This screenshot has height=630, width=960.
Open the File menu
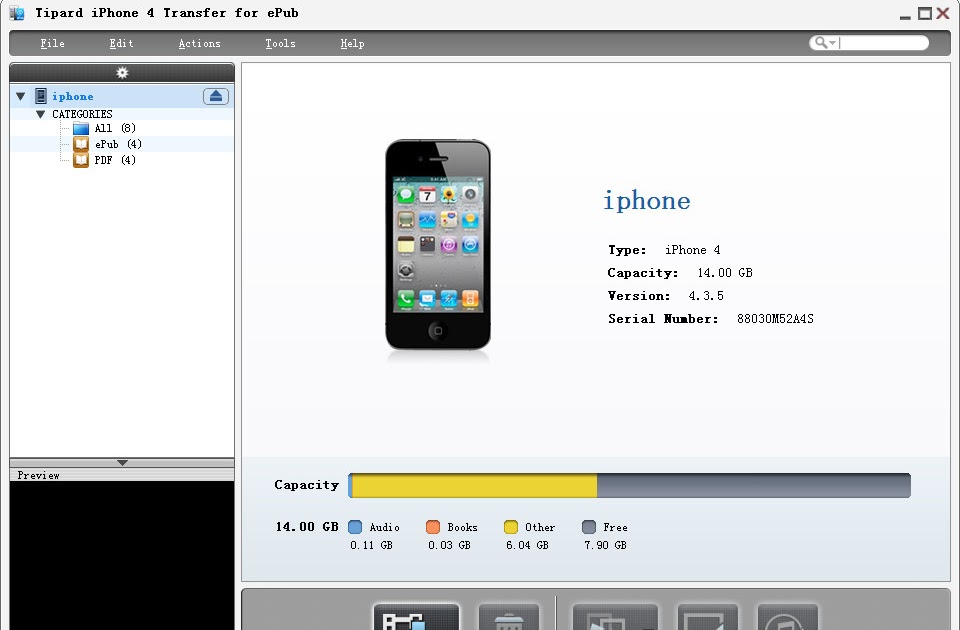[x=52, y=43]
